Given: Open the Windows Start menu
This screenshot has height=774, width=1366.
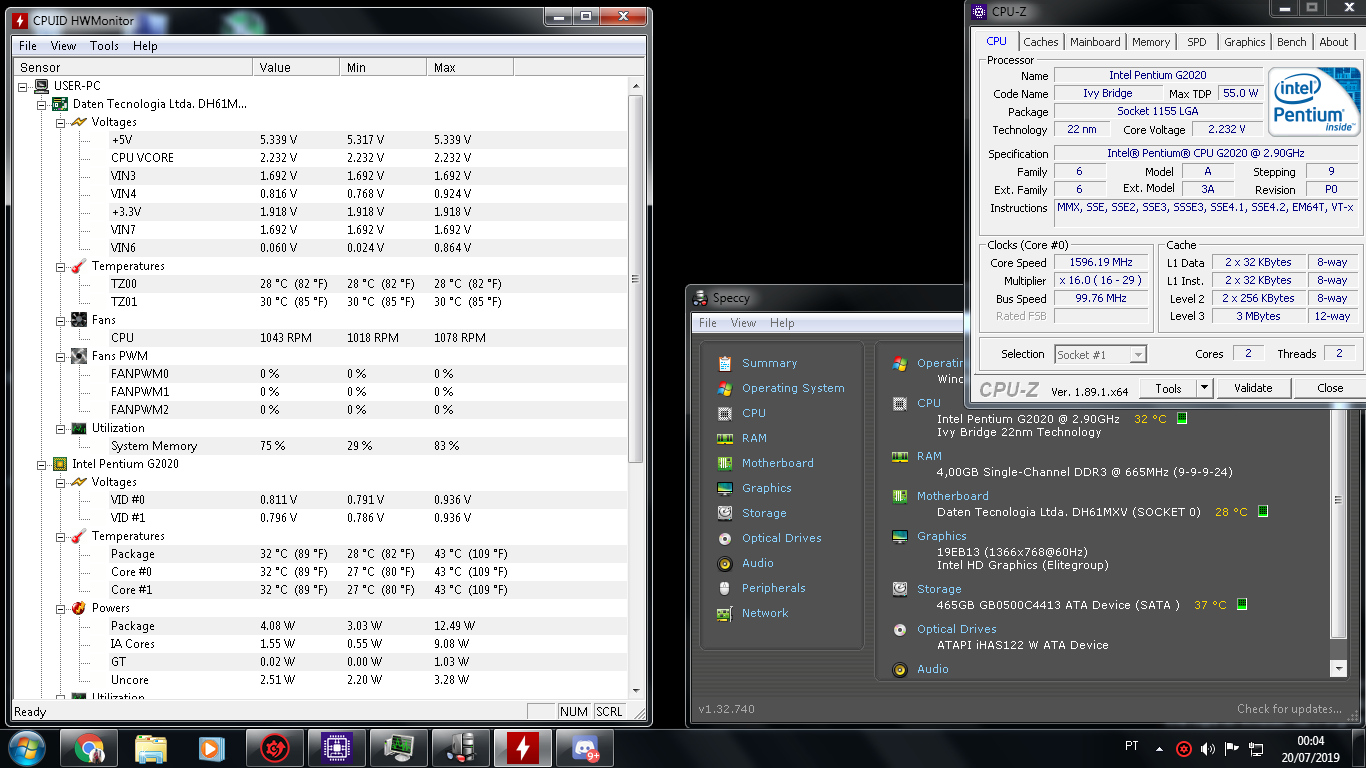Looking at the screenshot, I should (x=27, y=748).
